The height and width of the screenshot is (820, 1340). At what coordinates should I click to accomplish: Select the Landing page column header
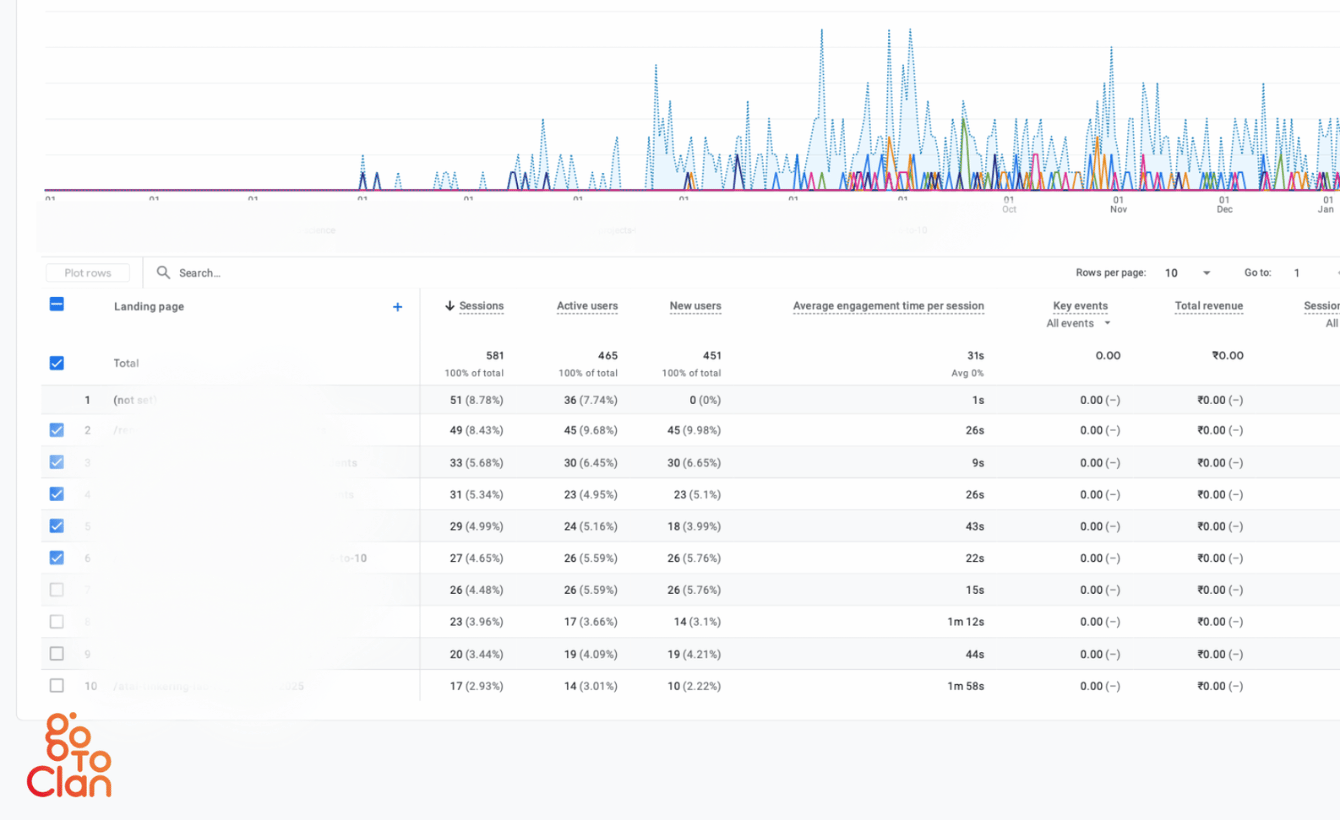coord(148,307)
